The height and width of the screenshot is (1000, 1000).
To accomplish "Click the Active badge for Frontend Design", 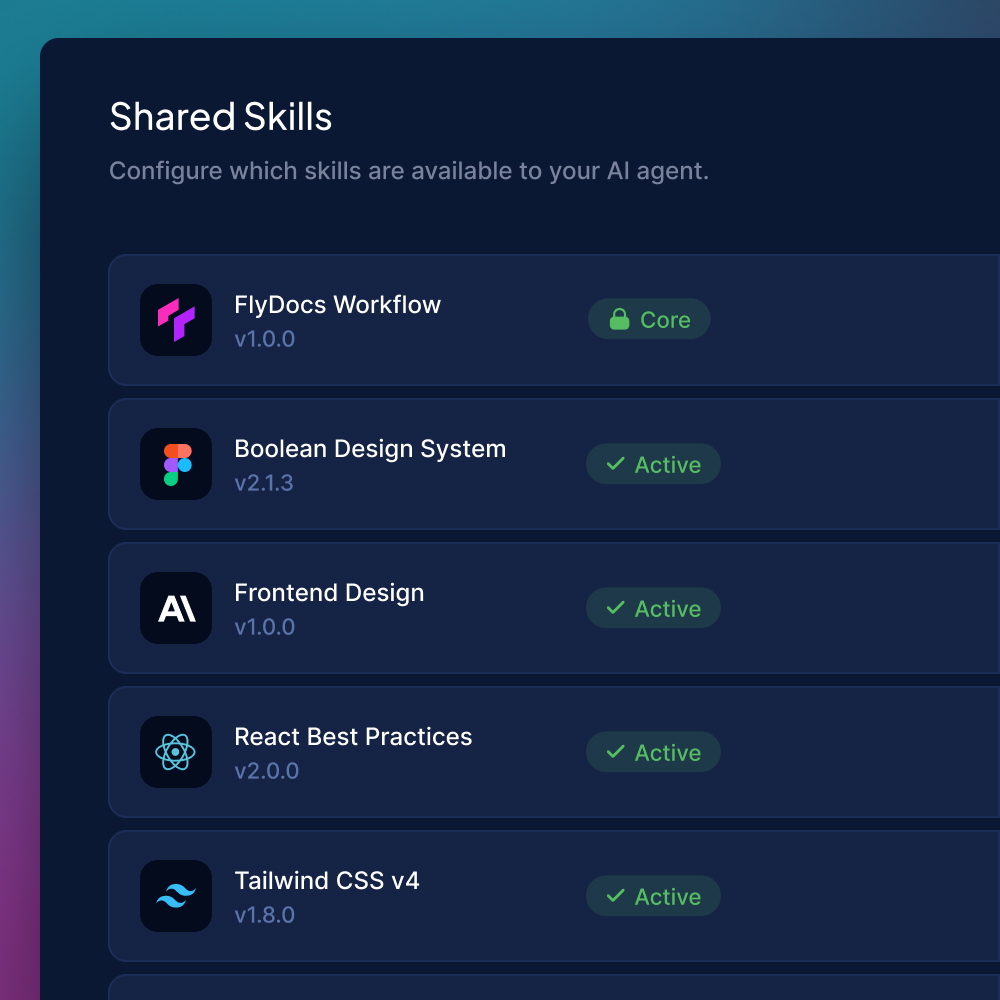I will (x=653, y=608).
